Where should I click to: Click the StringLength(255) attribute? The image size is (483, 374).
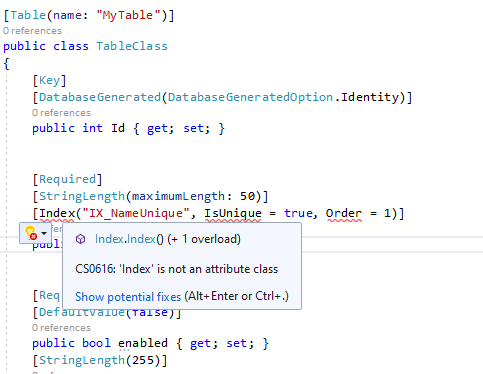(100, 360)
